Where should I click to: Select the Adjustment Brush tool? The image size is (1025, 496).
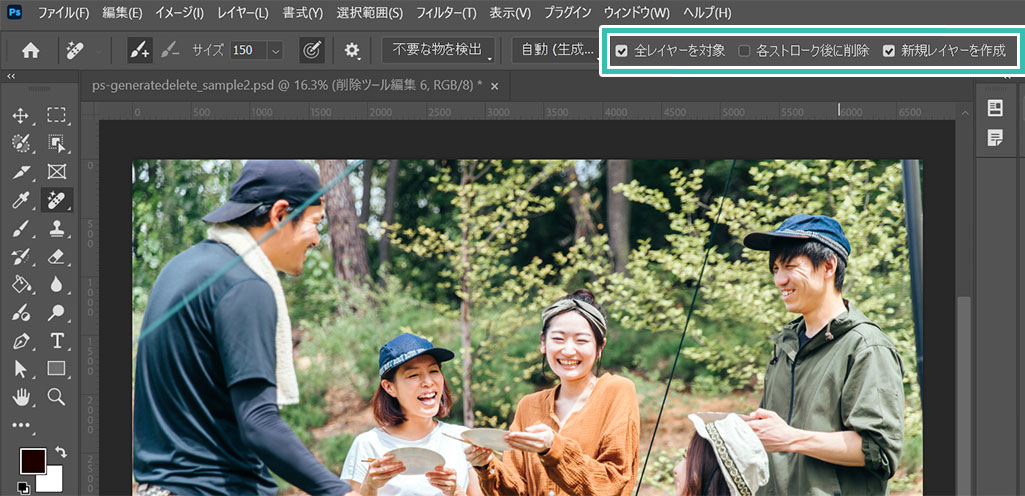point(21,313)
